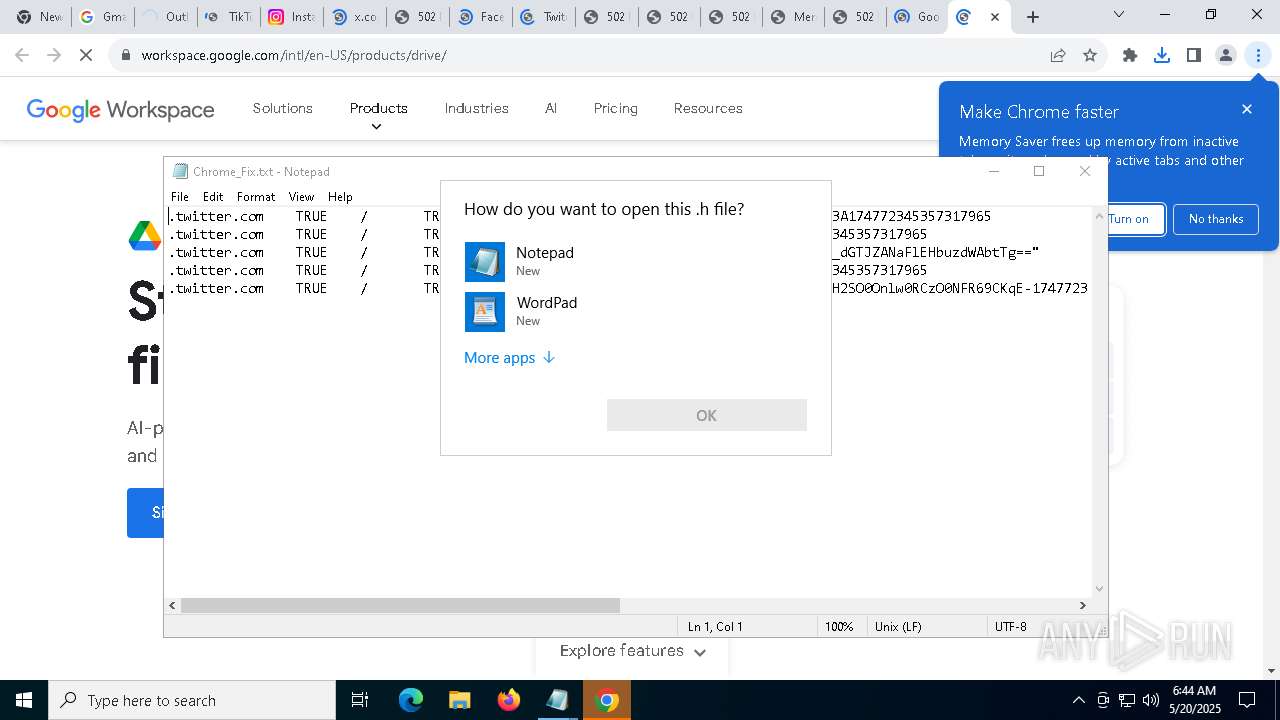The height and width of the screenshot is (720, 1280).
Task: Toggle Chrome side panel
Action: (1194, 55)
